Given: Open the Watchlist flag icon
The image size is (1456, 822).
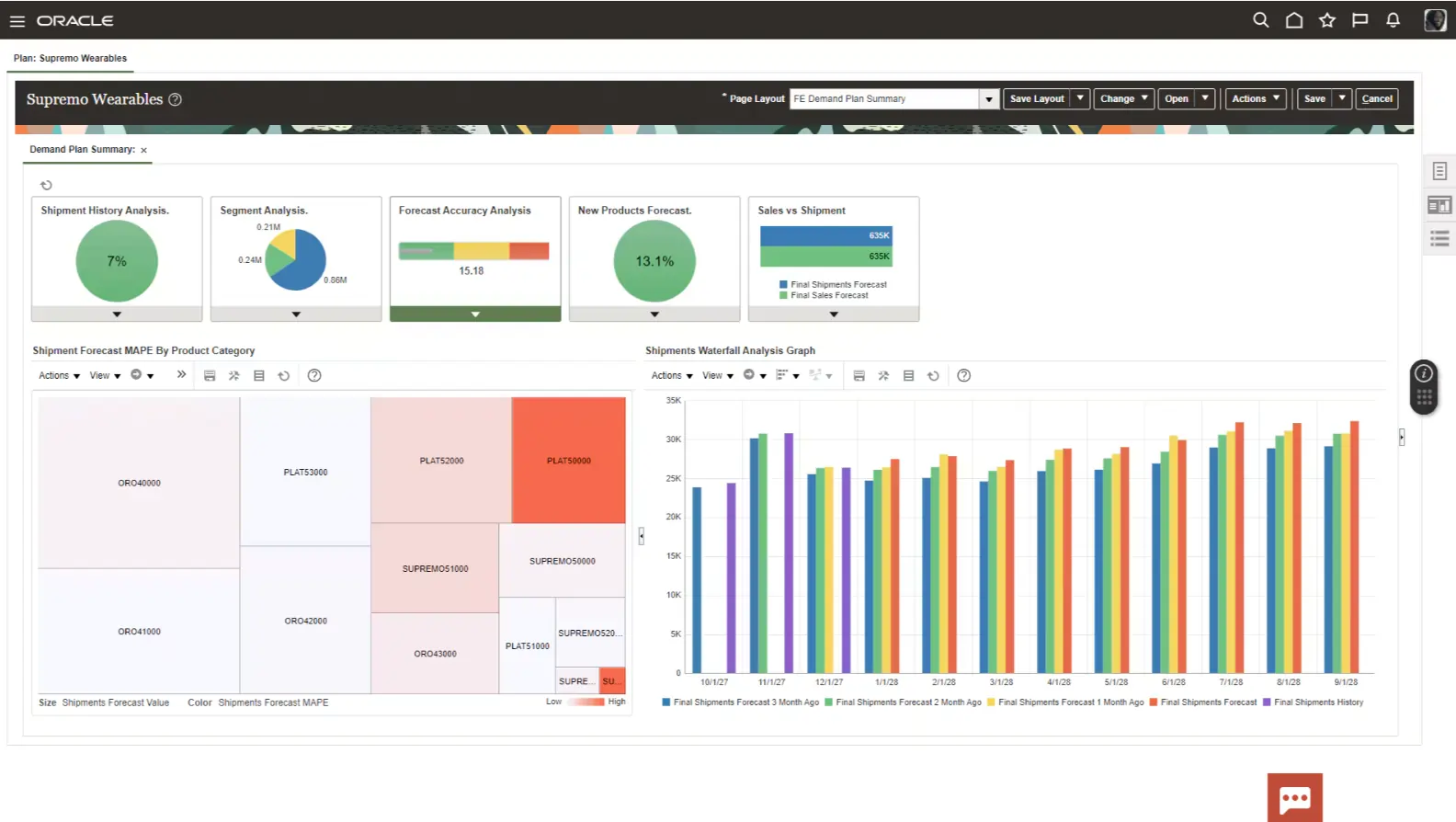Looking at the screenshot, I should [1359, 20].
